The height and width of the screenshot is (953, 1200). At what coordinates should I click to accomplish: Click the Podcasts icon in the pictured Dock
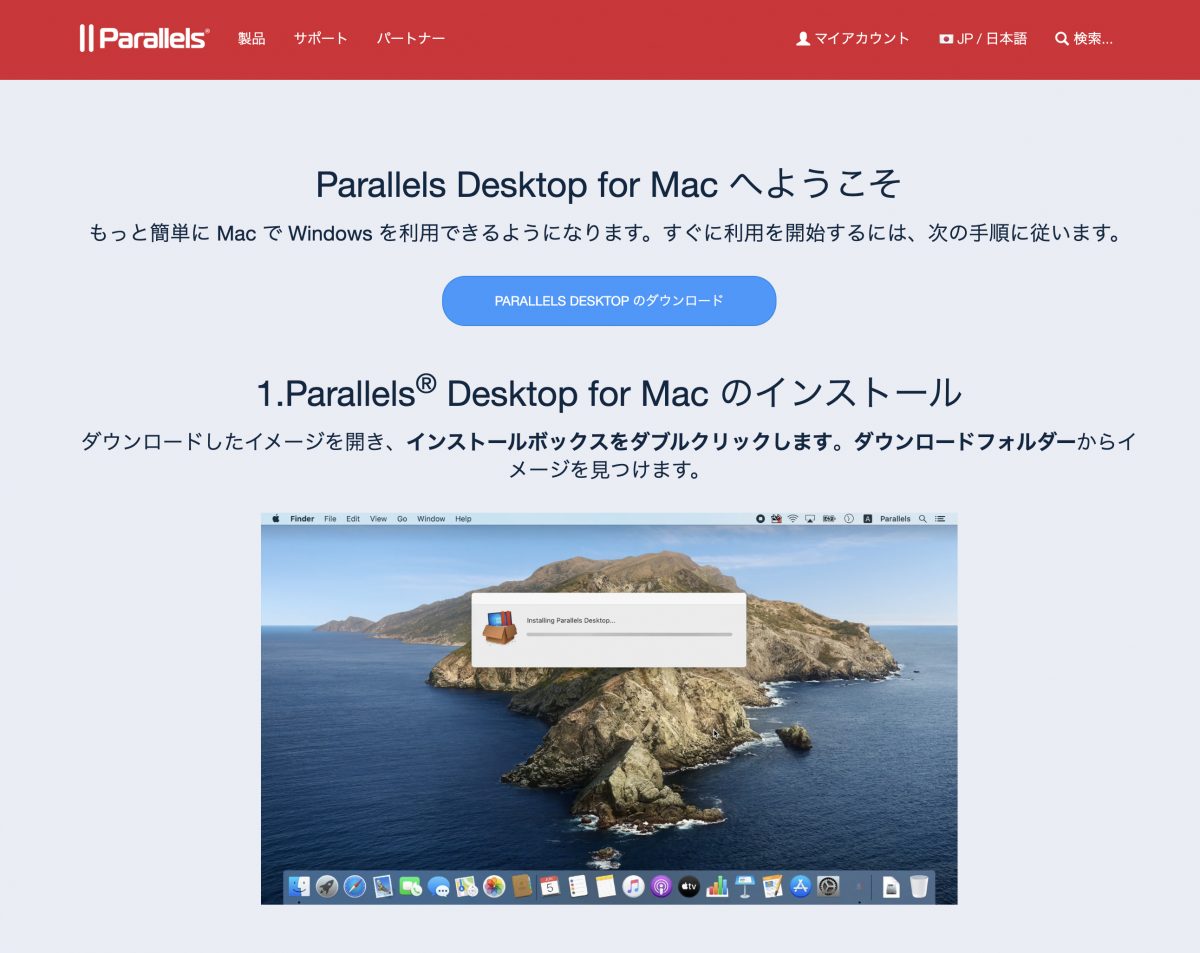661,886
